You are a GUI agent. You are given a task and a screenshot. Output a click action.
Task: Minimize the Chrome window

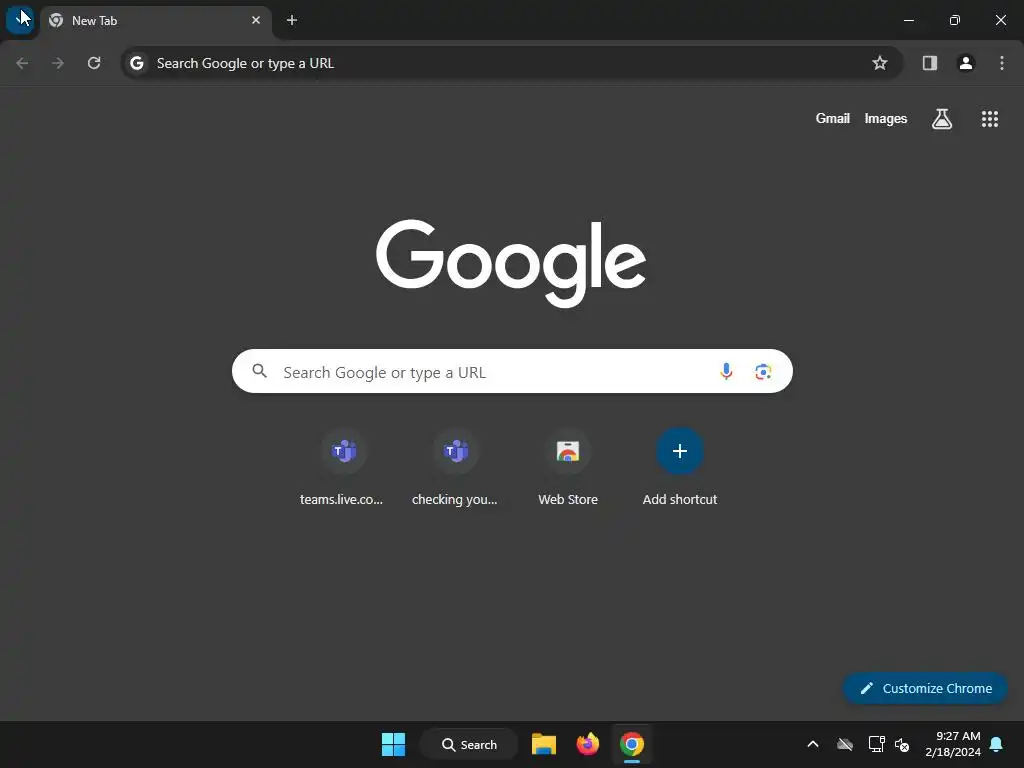[x=908, y=20]
